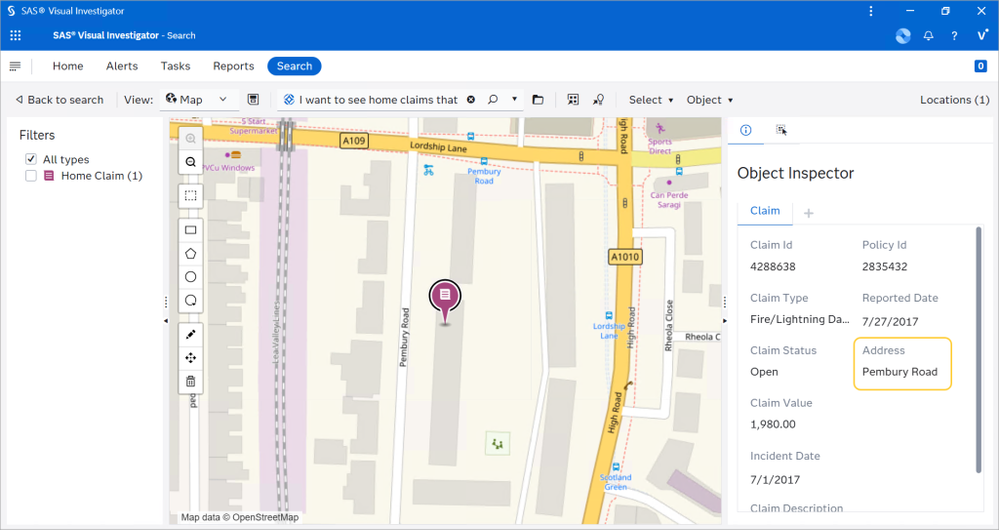999x530 pixels.
Task: Click the Home Claim purple type icon
Action: (x=48, y=176)
